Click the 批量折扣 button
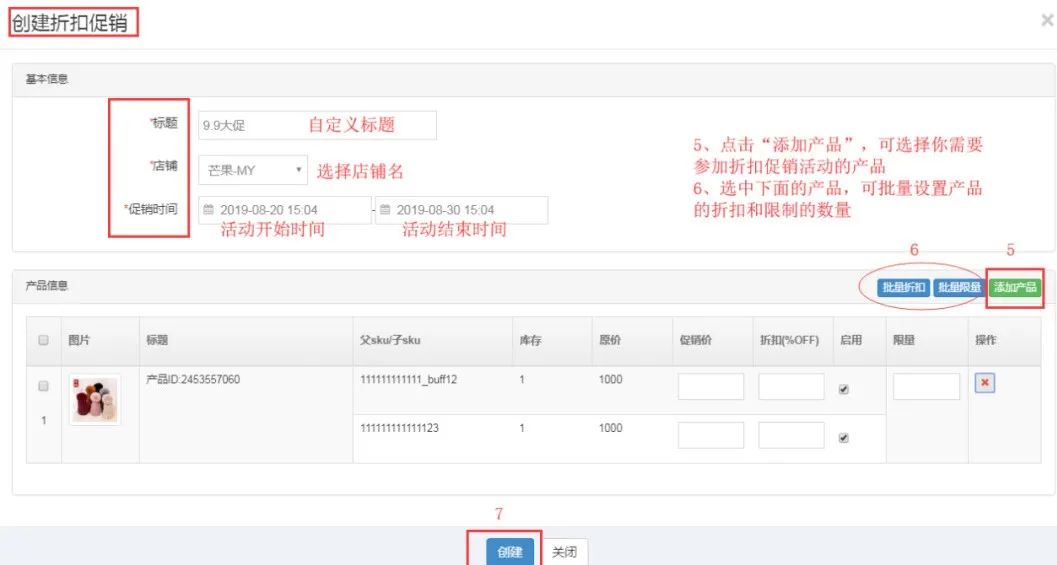Image resolution: width=1057 pixels, height=565 pixels. click(x=903, y=288)
